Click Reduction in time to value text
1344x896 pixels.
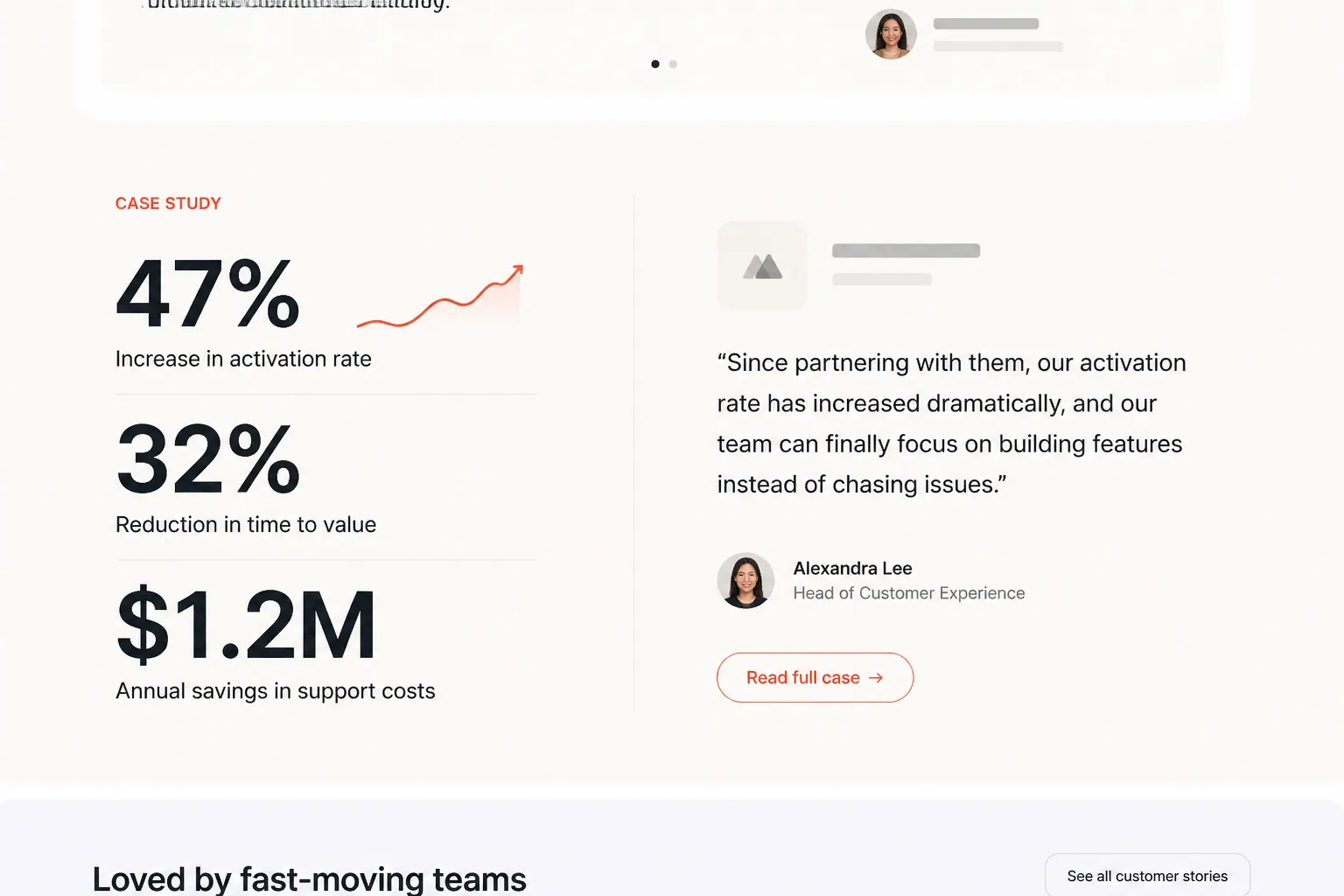tap(246, 524)
